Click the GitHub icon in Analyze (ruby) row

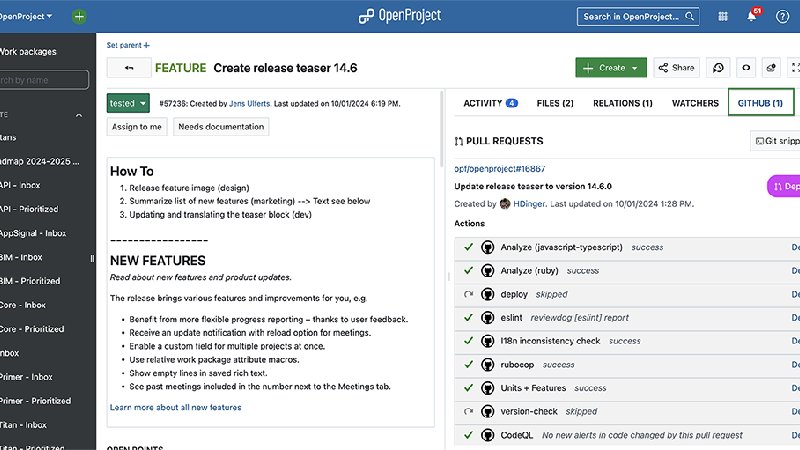(488, 271)
